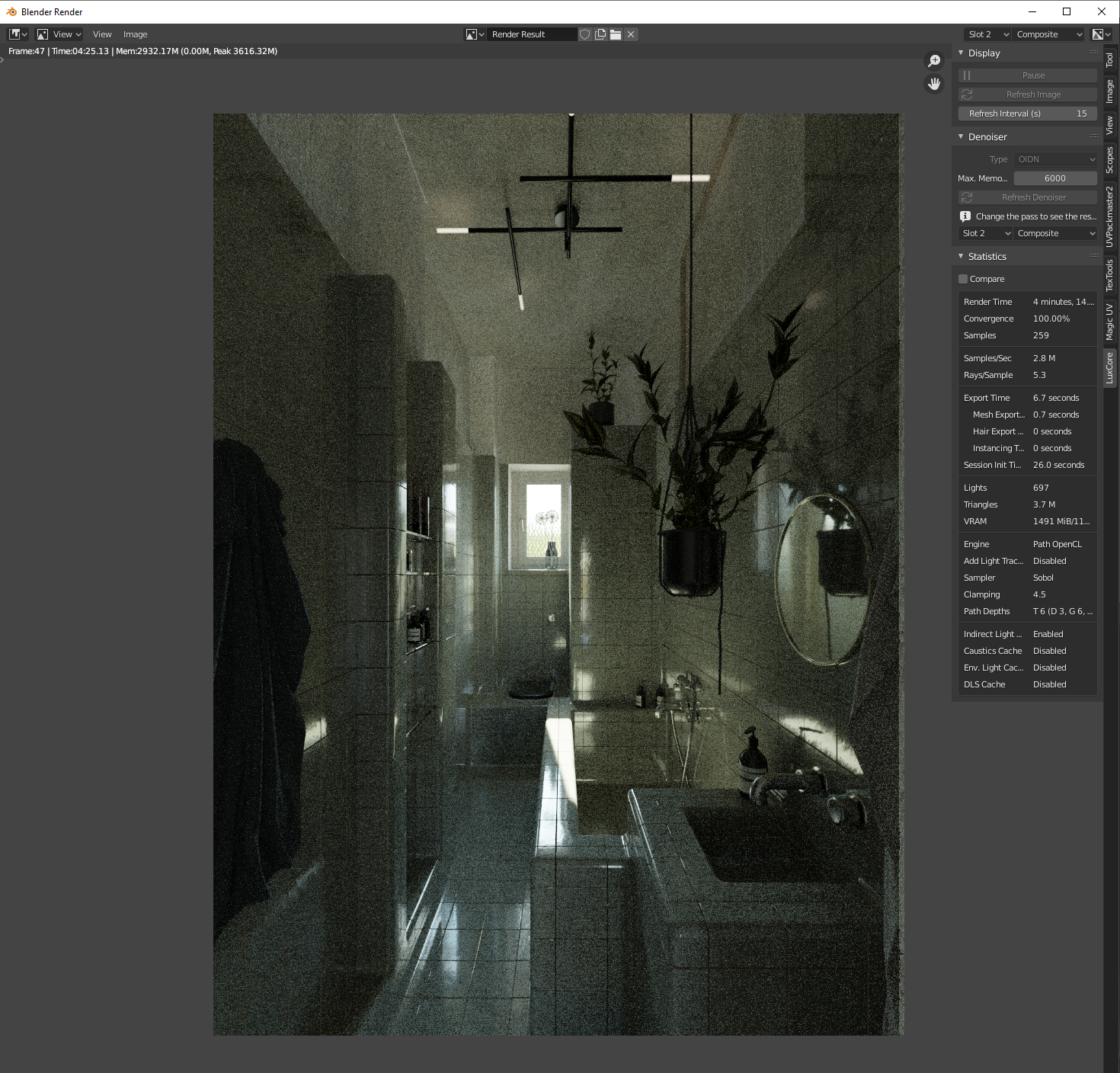
Task: Open the editor type selector icon
Action: [18, 34]
